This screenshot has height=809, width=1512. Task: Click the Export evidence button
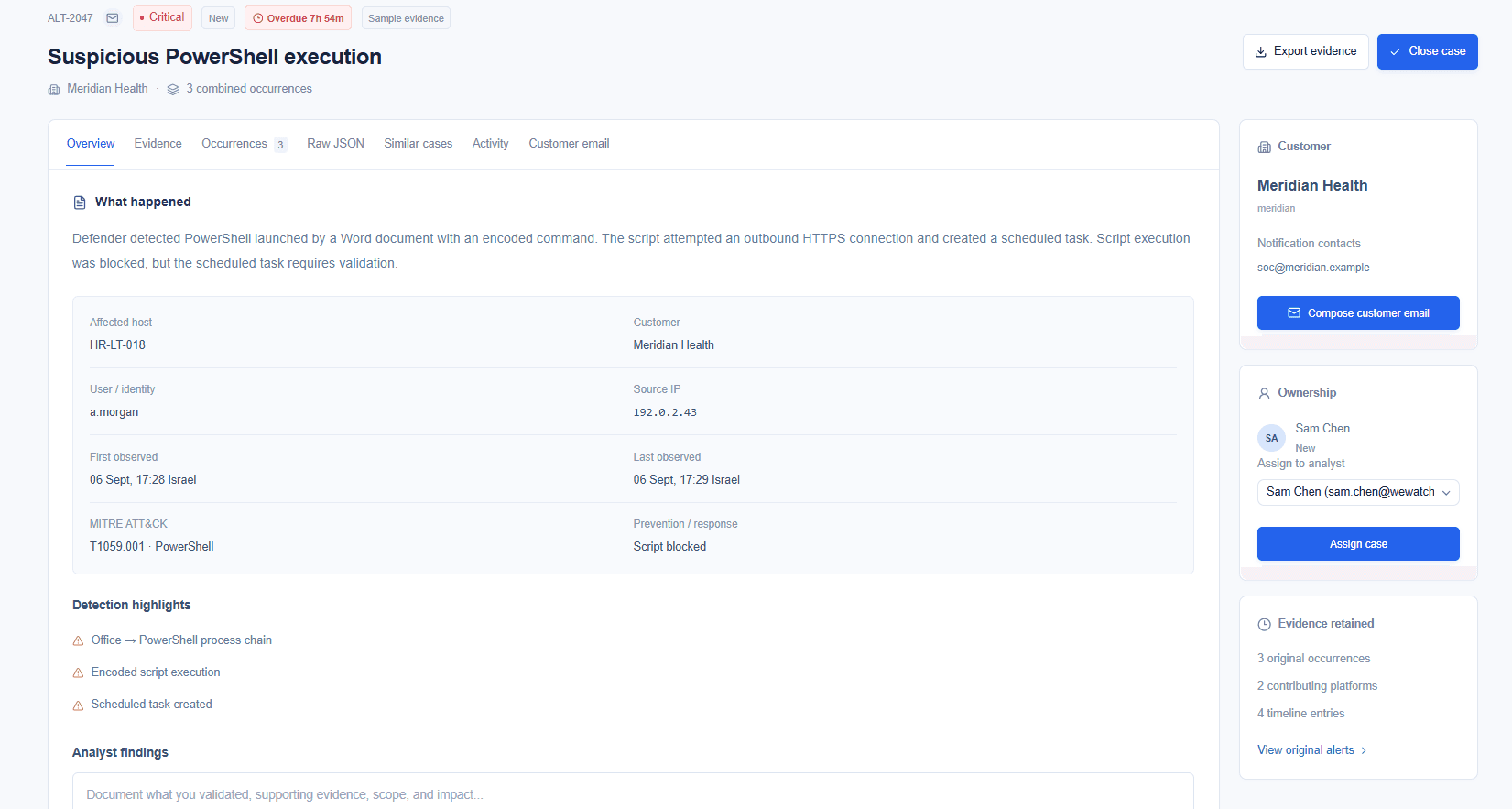[x=1306, y=52]
